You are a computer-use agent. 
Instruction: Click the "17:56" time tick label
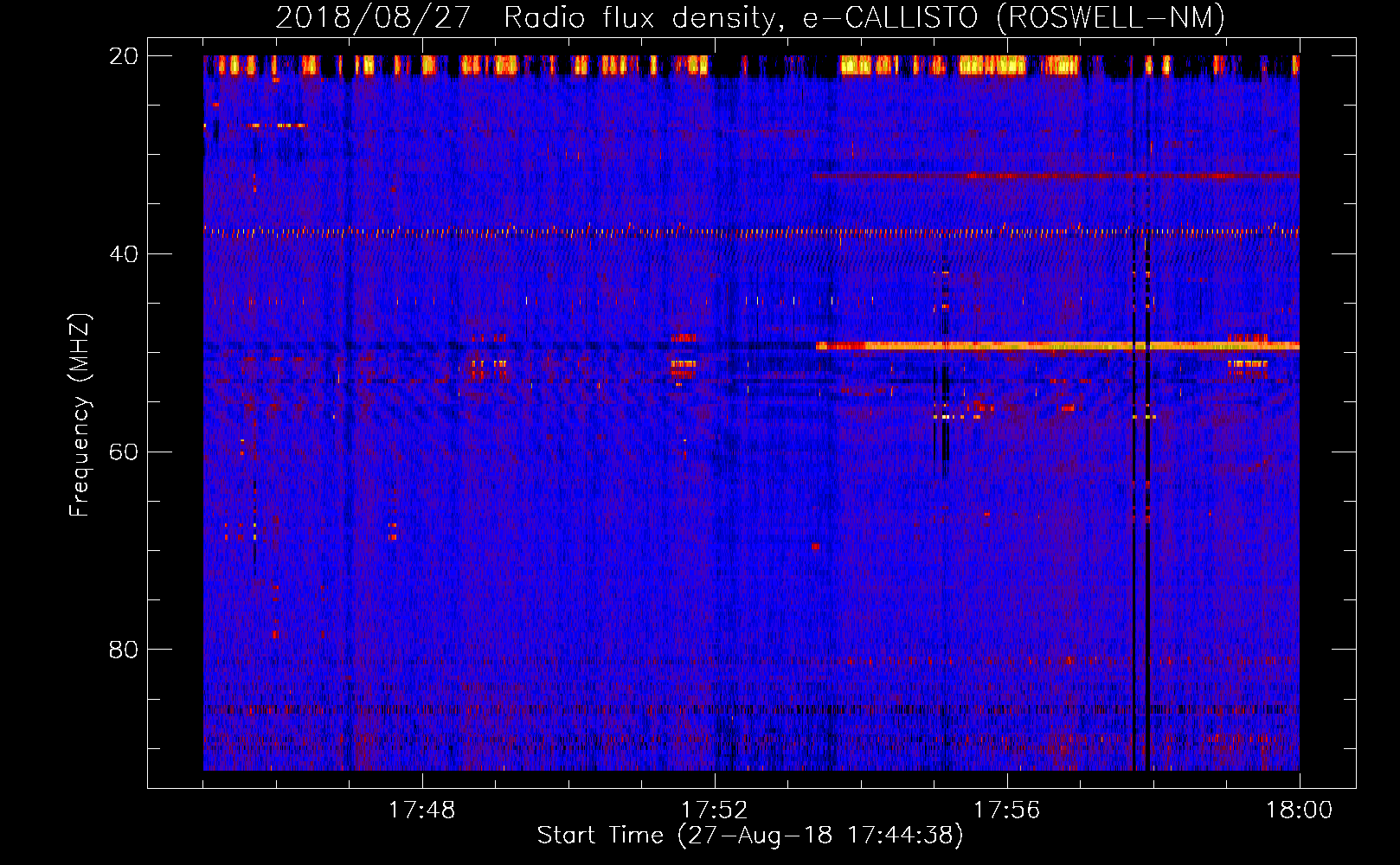pyautogui.click(x=1006, y=811)
